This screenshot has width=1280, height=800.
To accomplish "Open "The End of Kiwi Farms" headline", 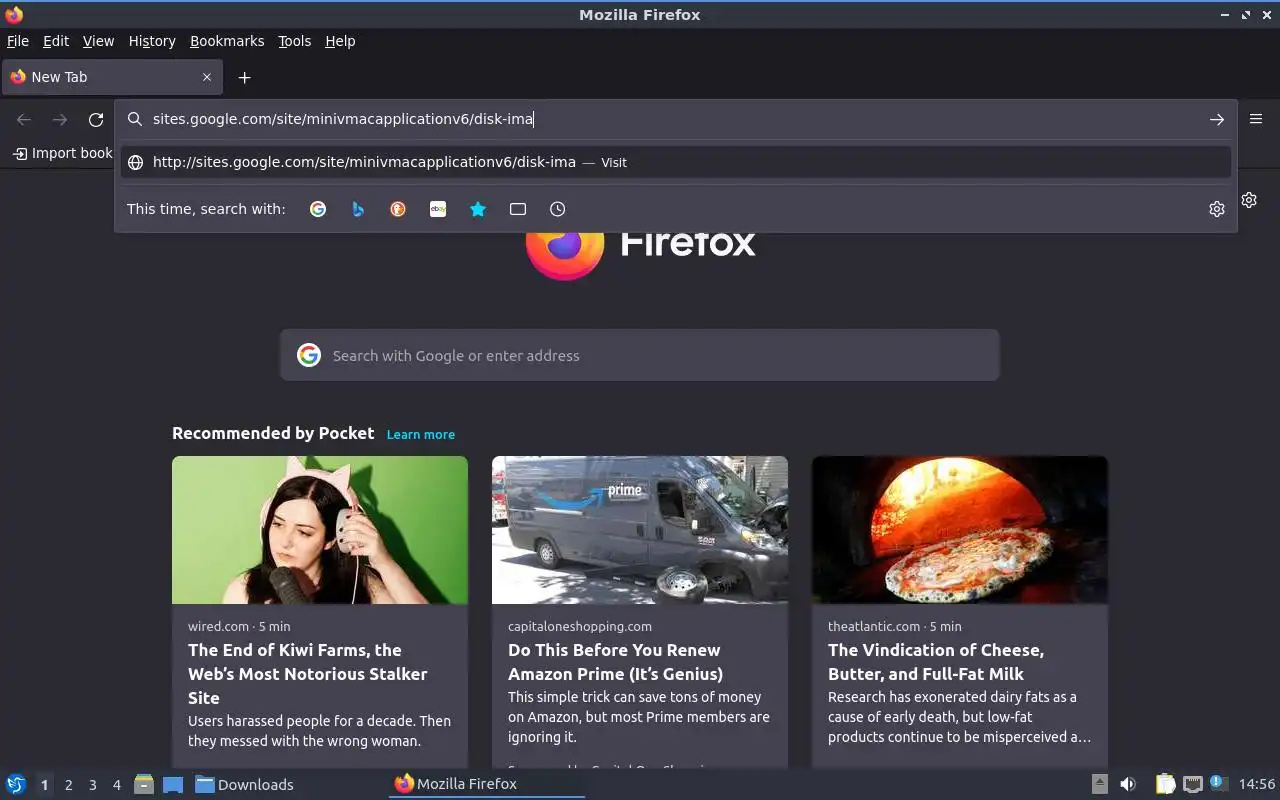I will point(308,674).
